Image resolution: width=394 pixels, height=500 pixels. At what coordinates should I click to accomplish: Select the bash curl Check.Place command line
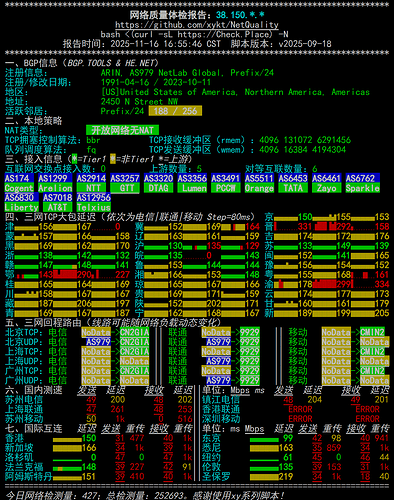point(194,34)
